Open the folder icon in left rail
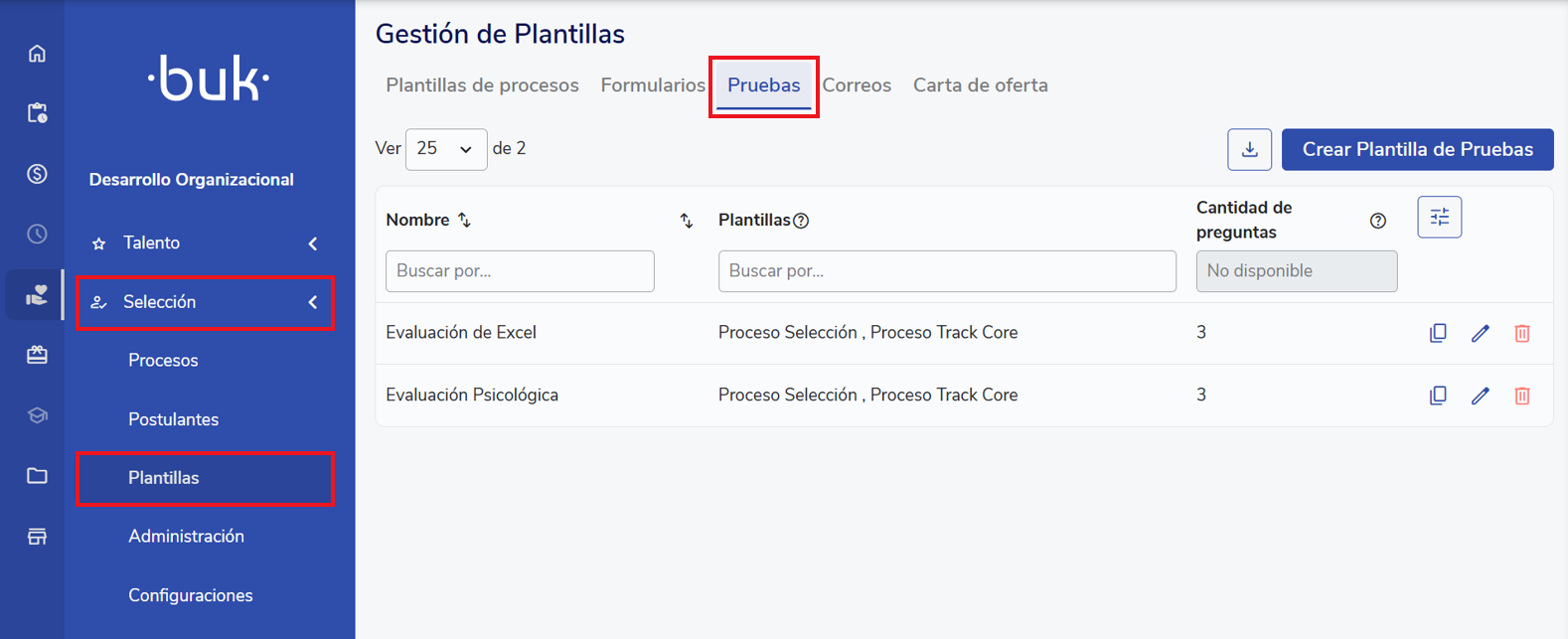 point(37,476)
